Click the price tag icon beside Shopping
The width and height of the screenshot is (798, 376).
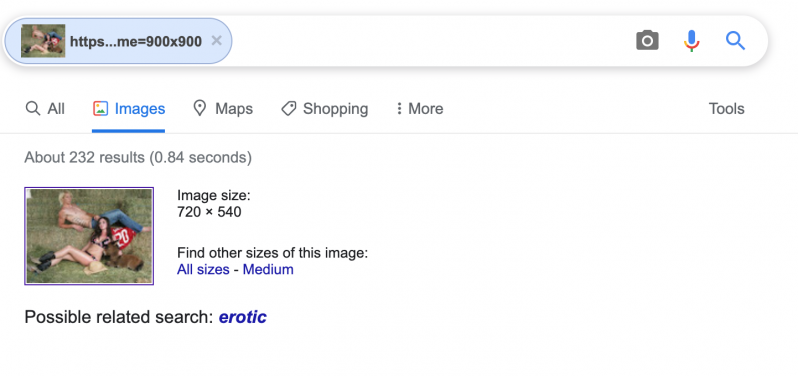[x=289, y=108]
